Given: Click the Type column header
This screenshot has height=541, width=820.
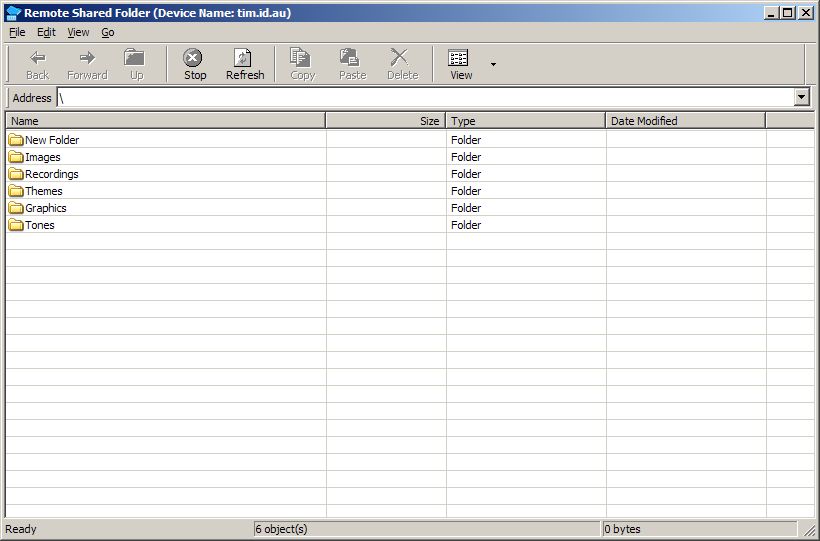Looking at the screenshot, I should 525,121.
